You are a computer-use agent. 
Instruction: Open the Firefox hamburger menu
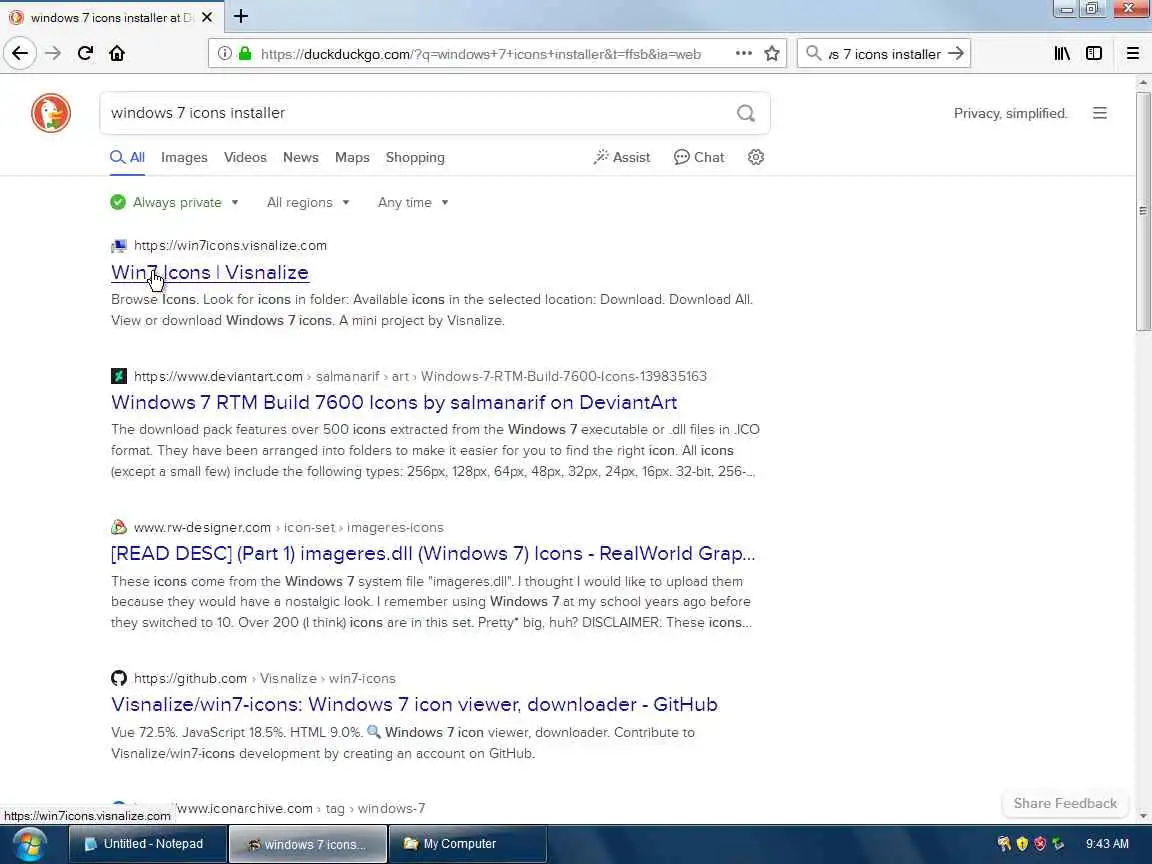(x=1132, y=53)
